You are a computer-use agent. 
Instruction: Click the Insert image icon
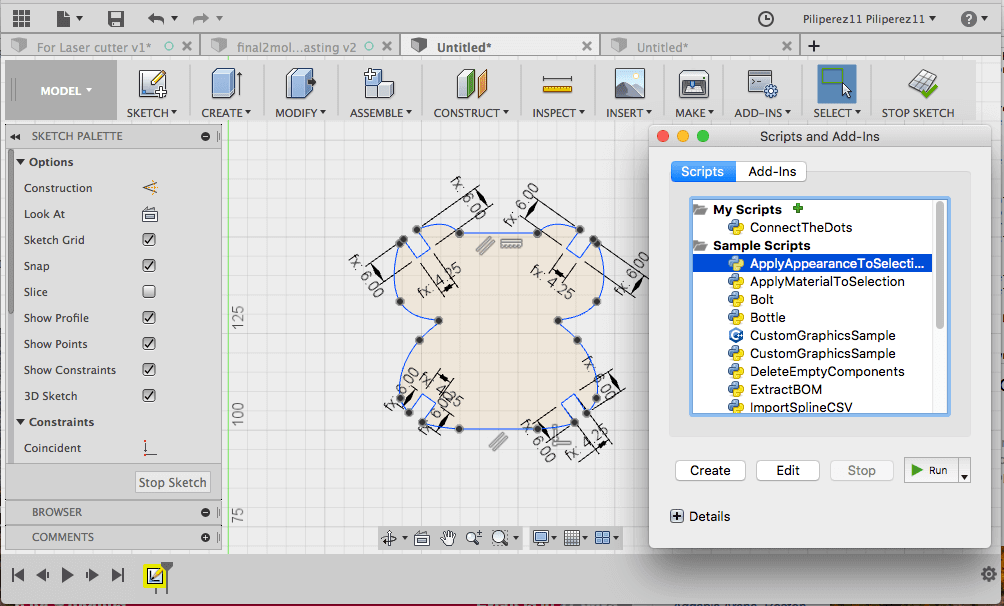coord(629,84)
